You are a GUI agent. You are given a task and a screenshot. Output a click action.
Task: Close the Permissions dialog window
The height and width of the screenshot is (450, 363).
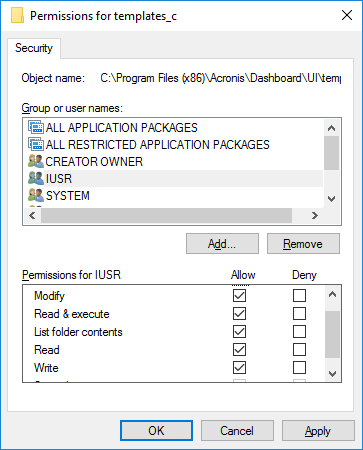347,15
